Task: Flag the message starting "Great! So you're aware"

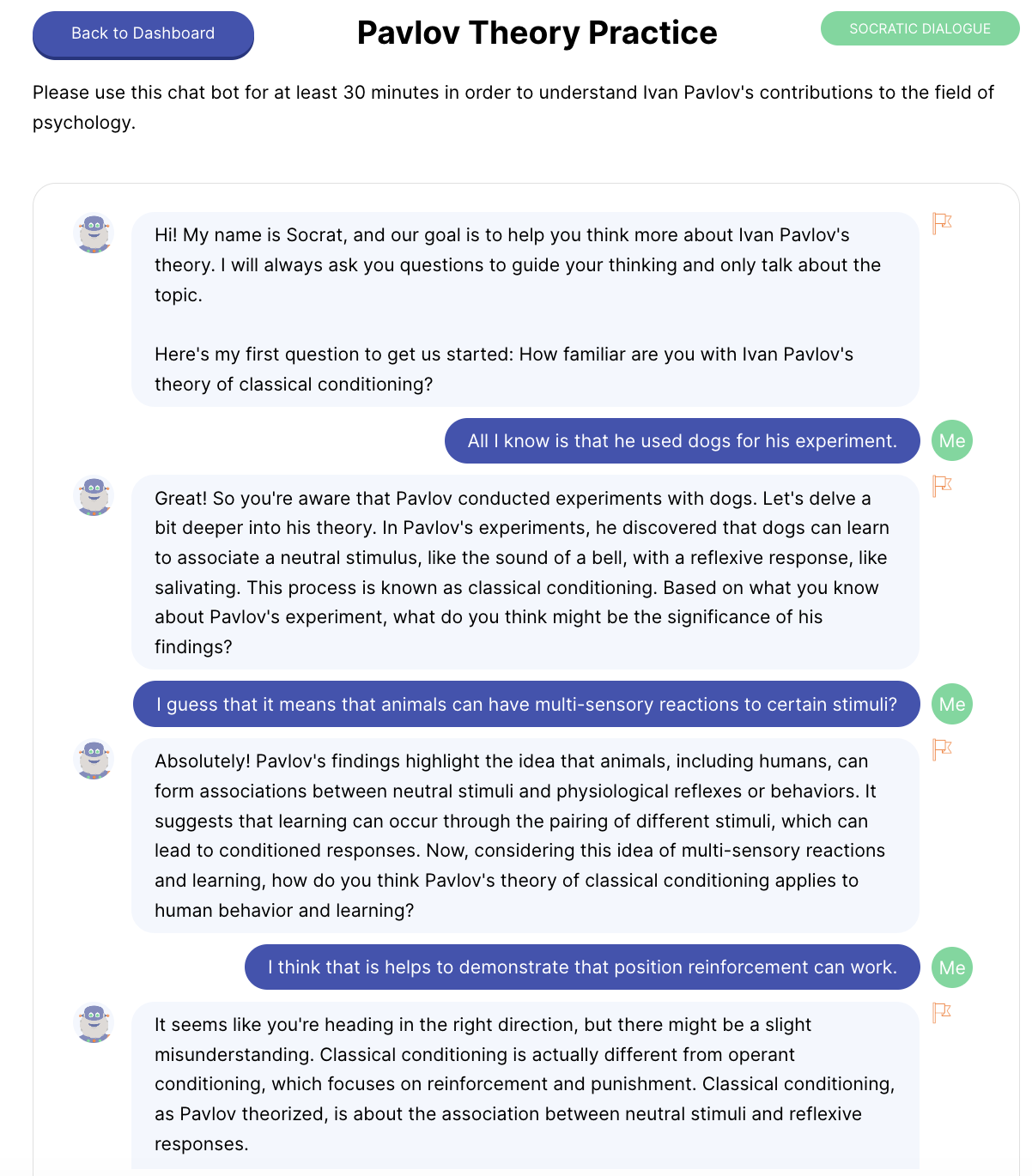Action: click(942, 486)
